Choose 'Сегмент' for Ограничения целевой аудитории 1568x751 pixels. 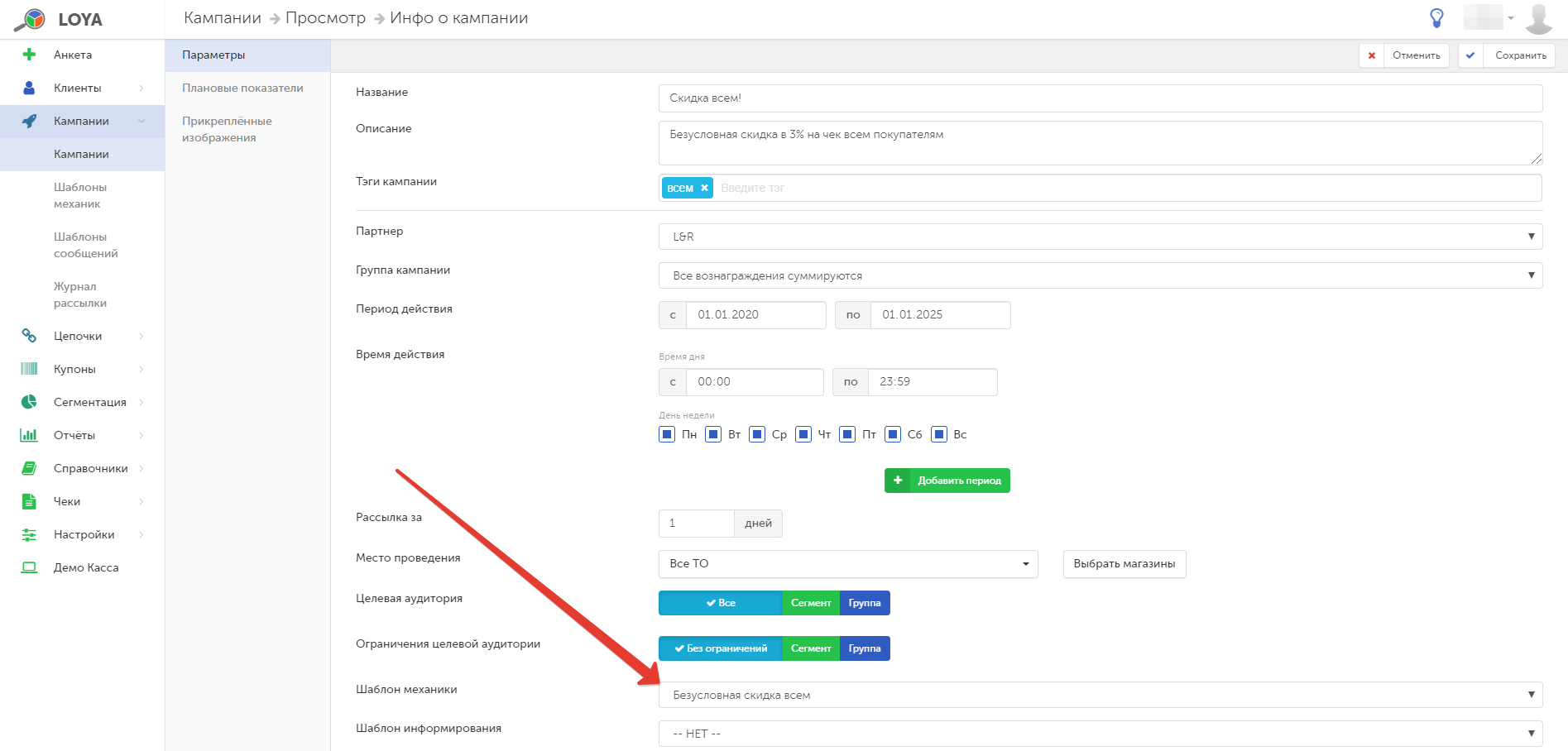tap(811, 648)
